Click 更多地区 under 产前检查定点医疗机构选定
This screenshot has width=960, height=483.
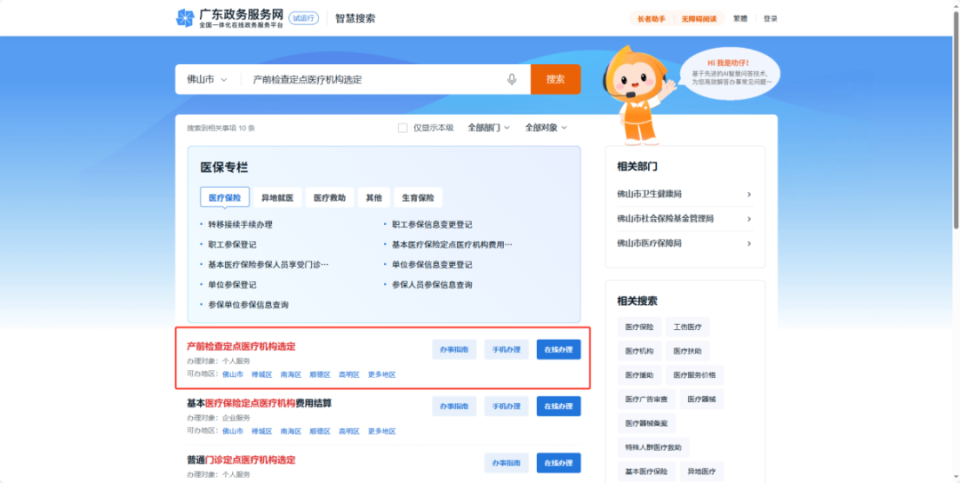pos(381,375)
